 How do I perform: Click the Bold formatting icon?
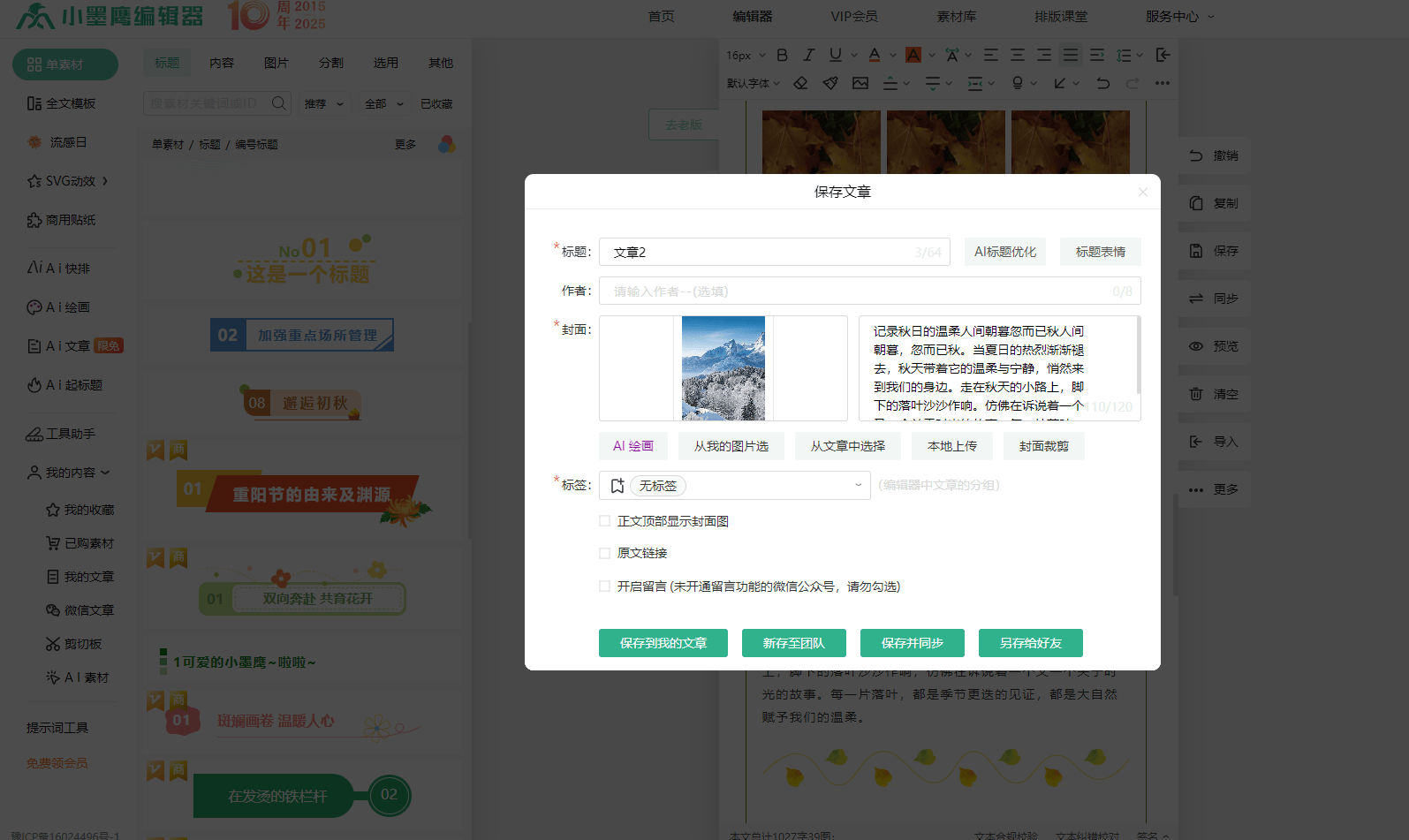(x=782, y=55)
